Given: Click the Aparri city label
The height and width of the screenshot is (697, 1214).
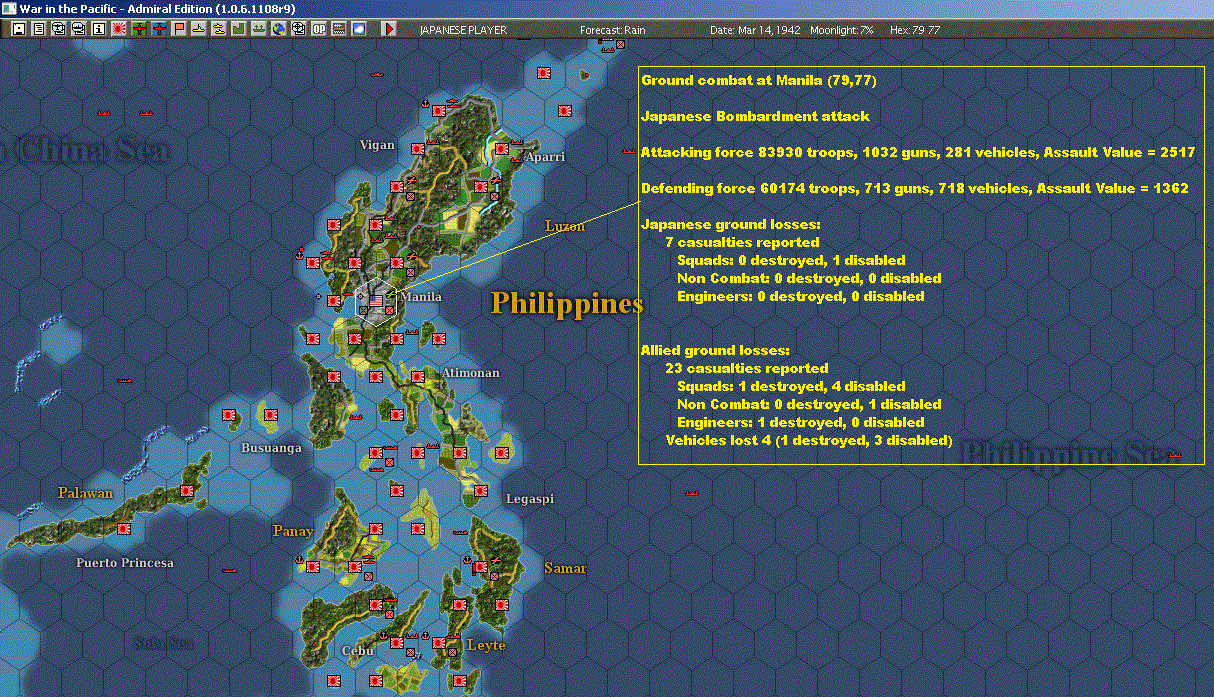Looking at the screenshot, I should click(545, 157).
